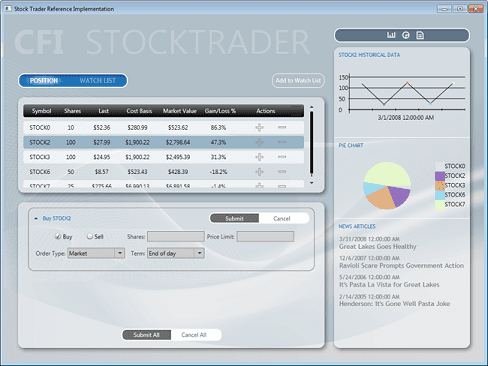The image size is (488, 366).
Task: Open the bar chart view icon
Action: [391, 35]
